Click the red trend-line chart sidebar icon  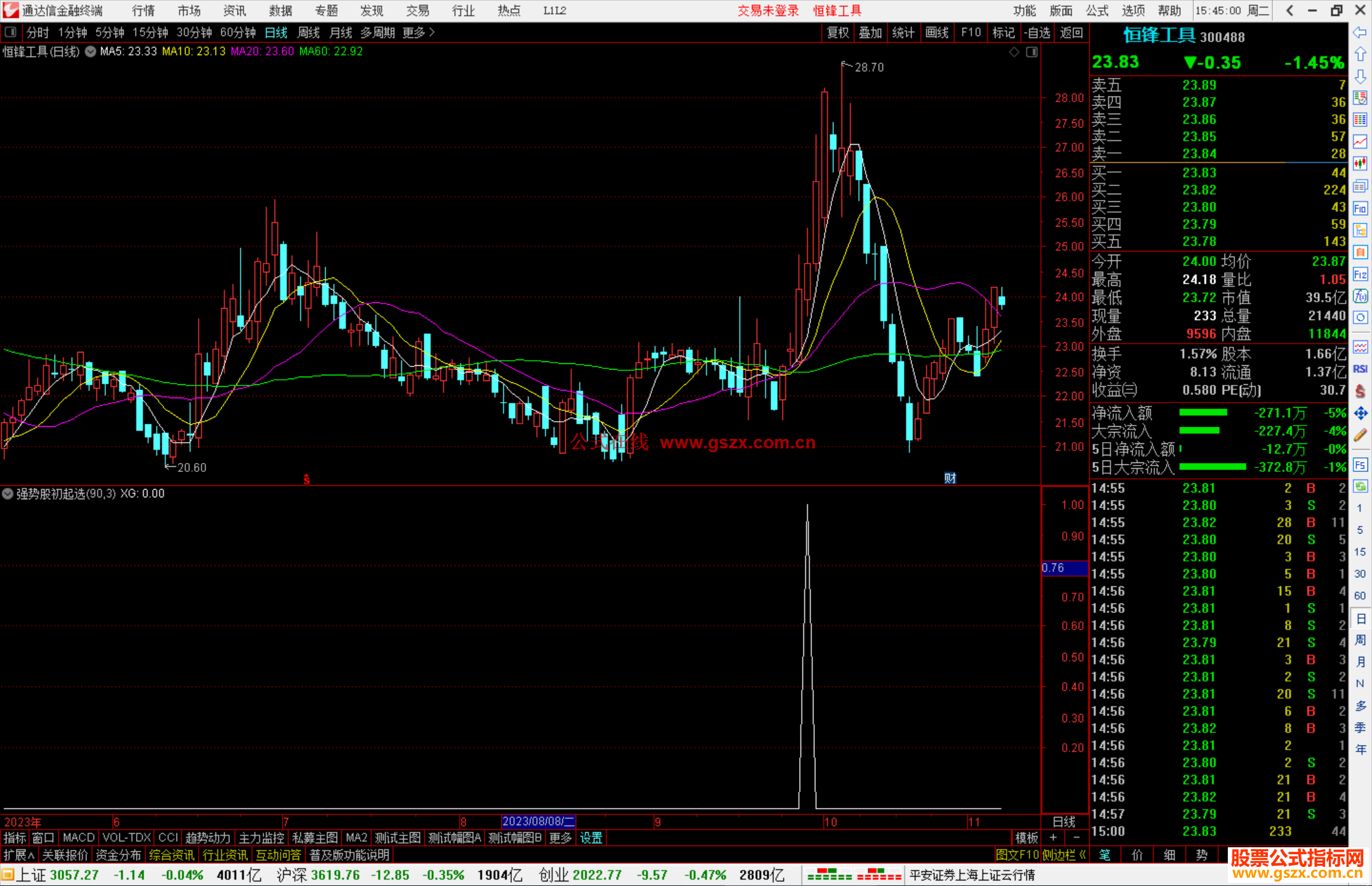click(x=1360, y=142)
